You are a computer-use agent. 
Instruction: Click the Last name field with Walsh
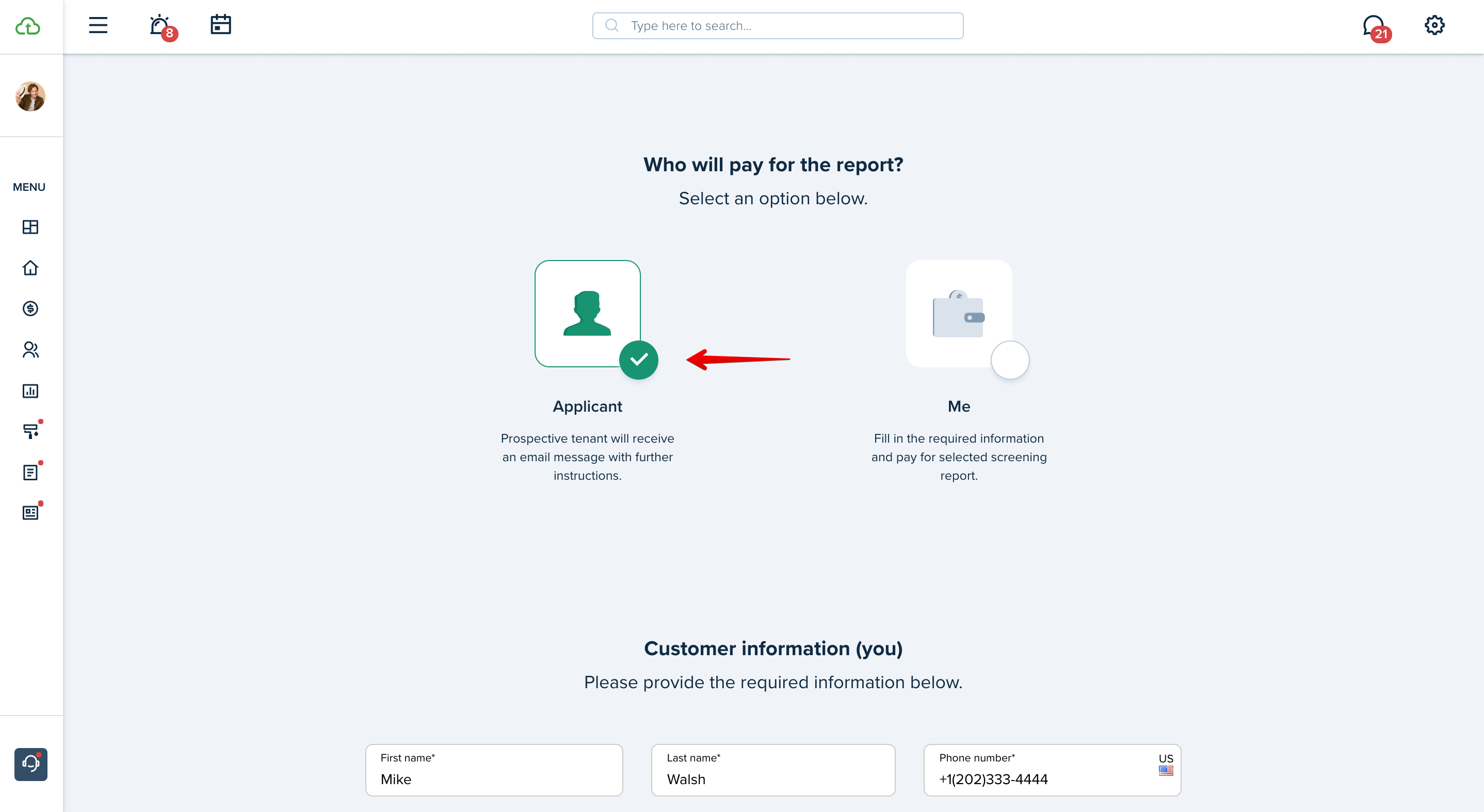pos(773,770)
